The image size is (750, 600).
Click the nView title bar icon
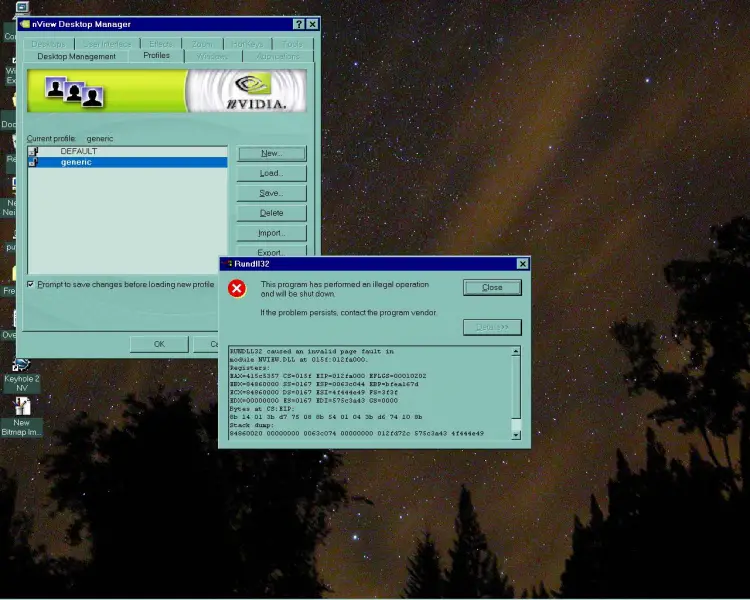tap(25, 24)
